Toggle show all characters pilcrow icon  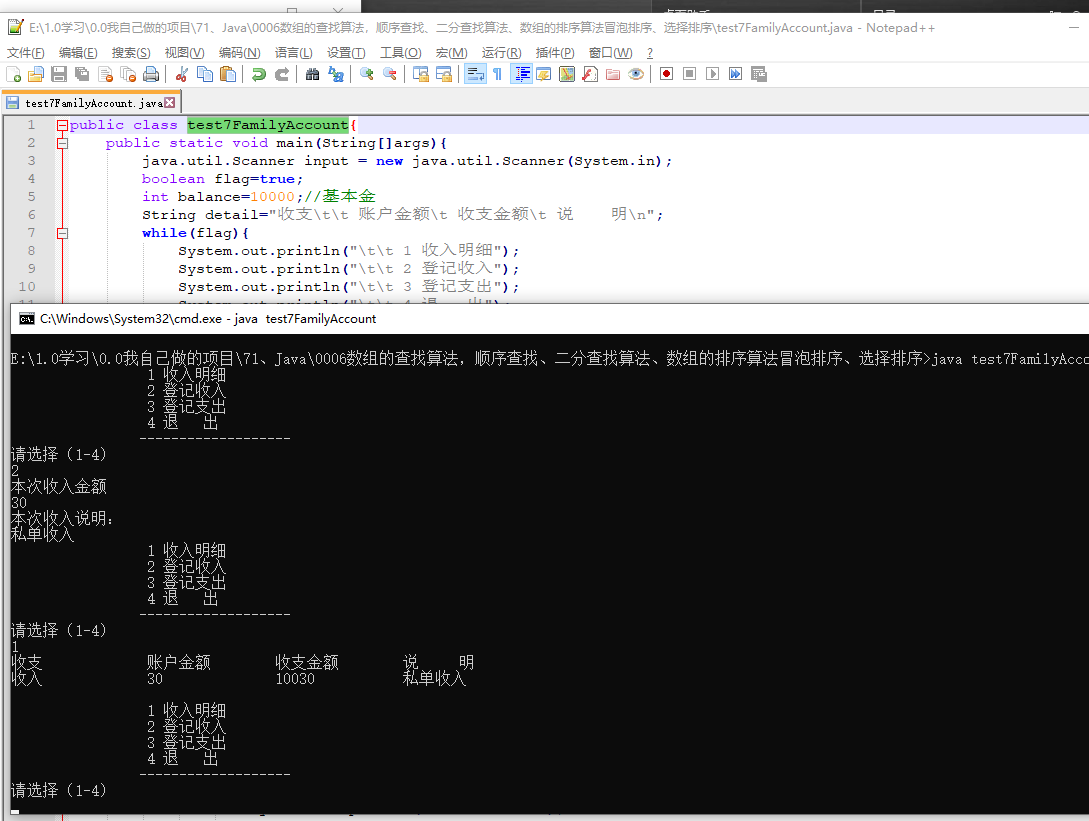[497, 74]
